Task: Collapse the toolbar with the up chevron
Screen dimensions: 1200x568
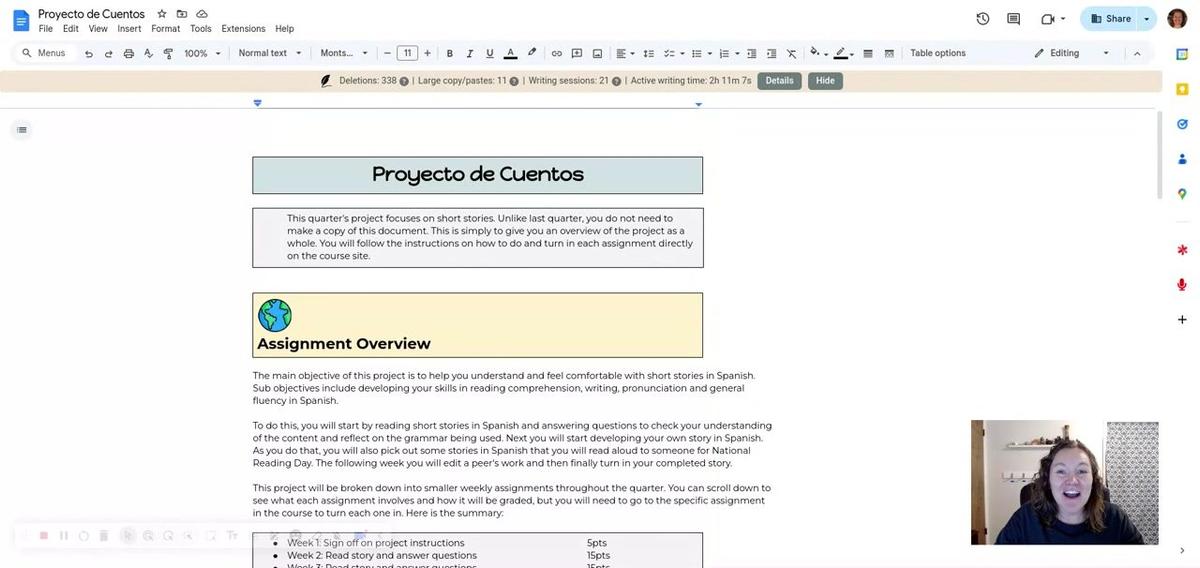Action: click(1136, 54)
